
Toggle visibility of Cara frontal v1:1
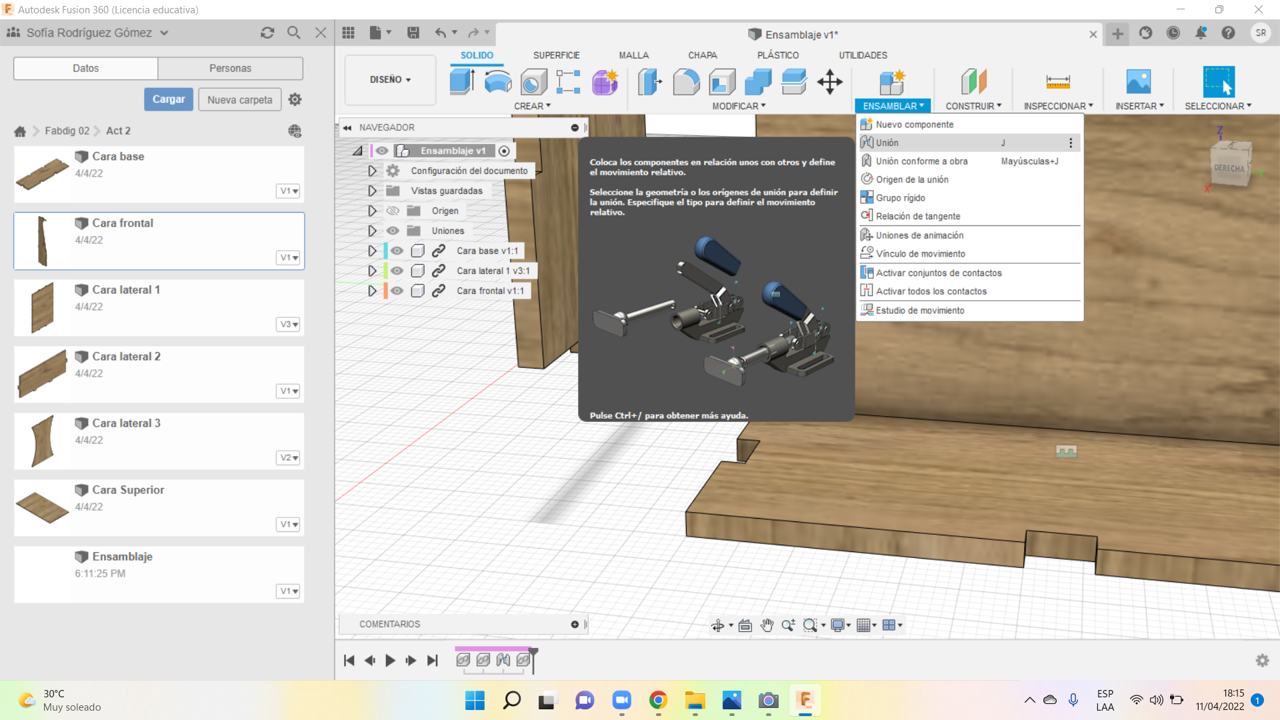click(397, 291)
